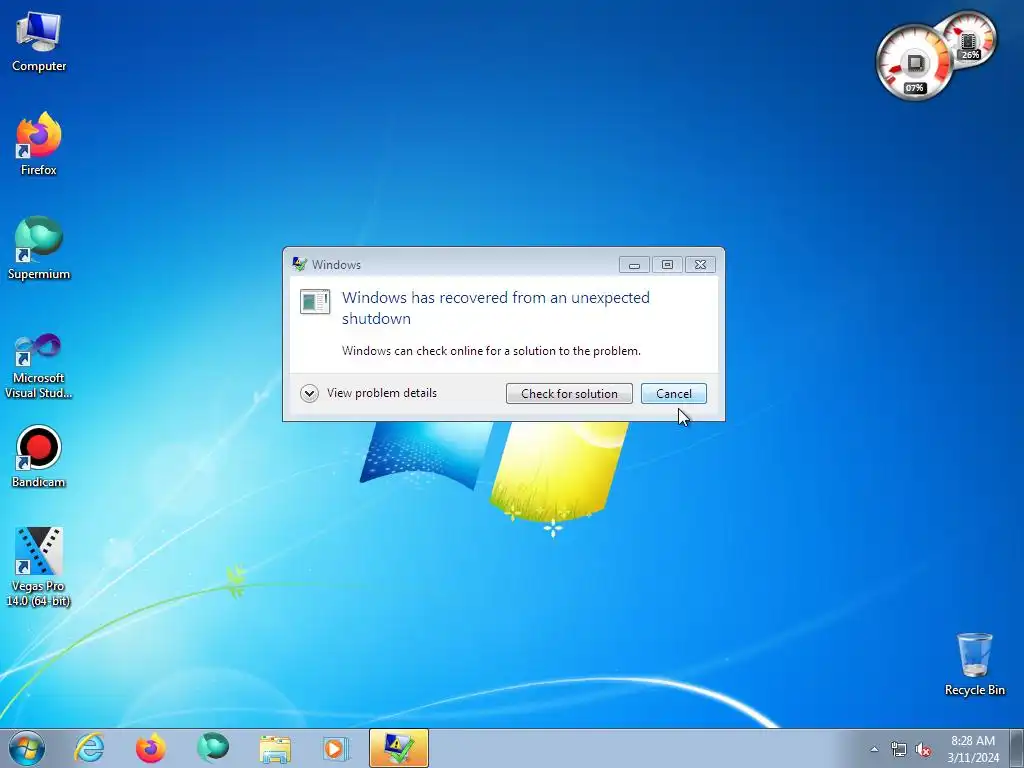The image size is (1024, 768).
Task: Click the CPU meter gadget dial
Action: pos(913,64)
